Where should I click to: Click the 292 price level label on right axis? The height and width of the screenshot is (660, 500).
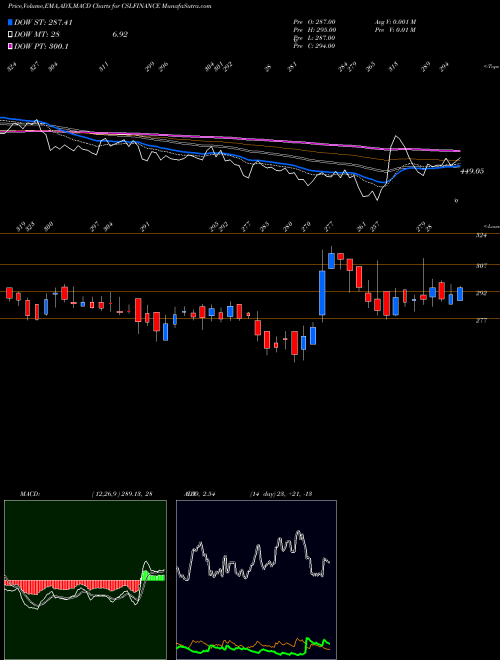click(x=481, y=293)
